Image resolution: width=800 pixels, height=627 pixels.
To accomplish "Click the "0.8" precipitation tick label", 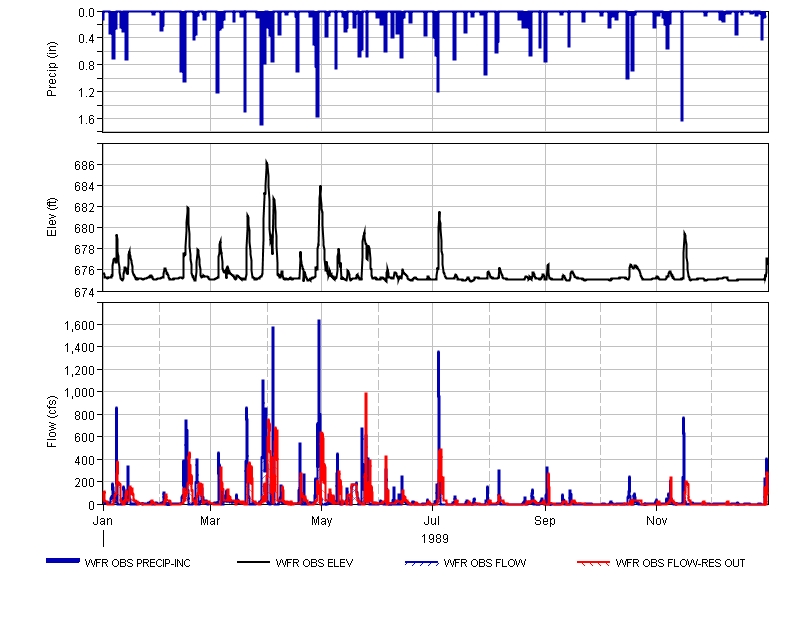I will tap(87, 65).
